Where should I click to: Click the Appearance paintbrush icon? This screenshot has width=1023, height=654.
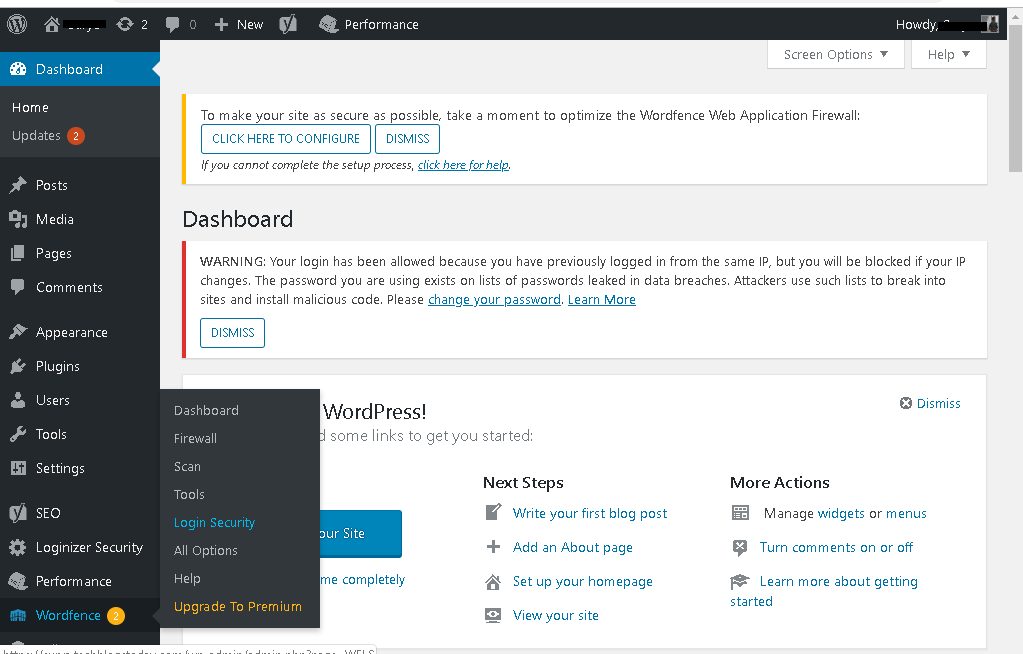click(x=18, y=332)
